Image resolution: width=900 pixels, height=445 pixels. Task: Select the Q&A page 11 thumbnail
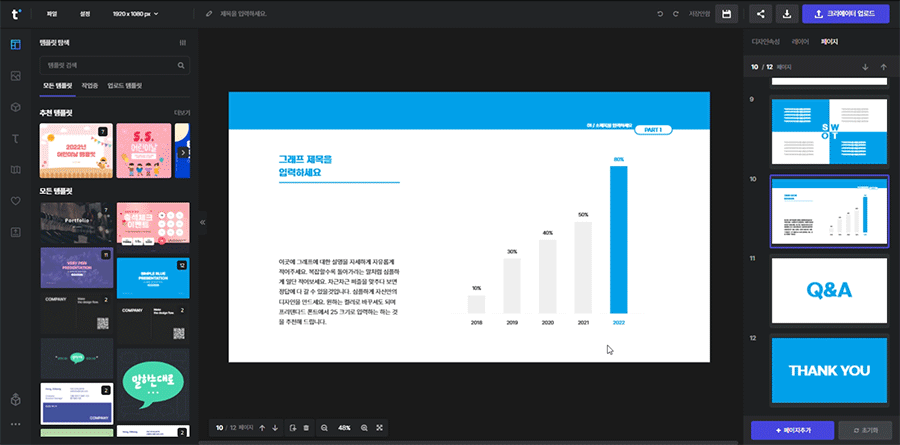point(828,289)
